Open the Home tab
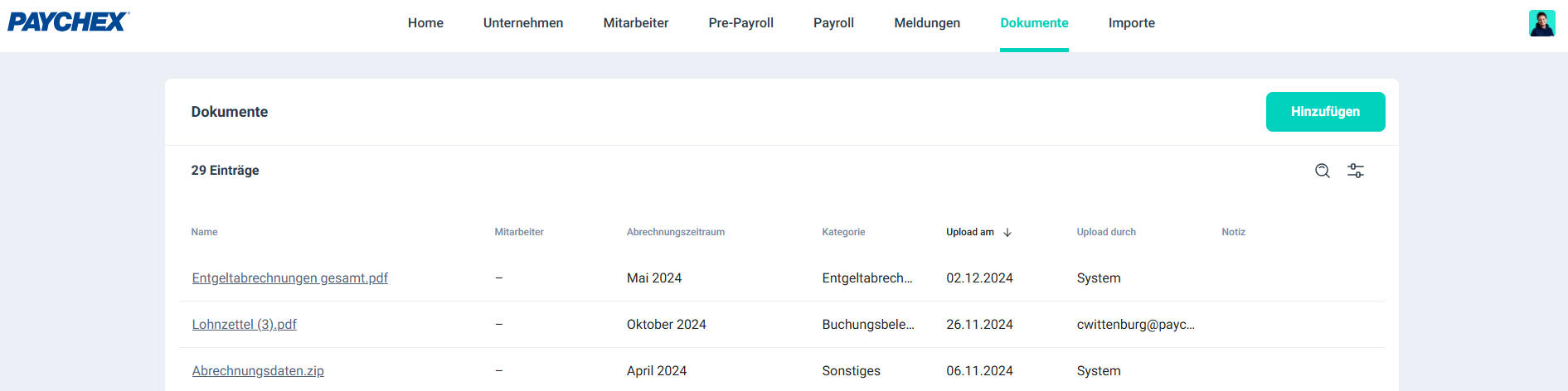The image size is (1568, 391). click(425, 23)
